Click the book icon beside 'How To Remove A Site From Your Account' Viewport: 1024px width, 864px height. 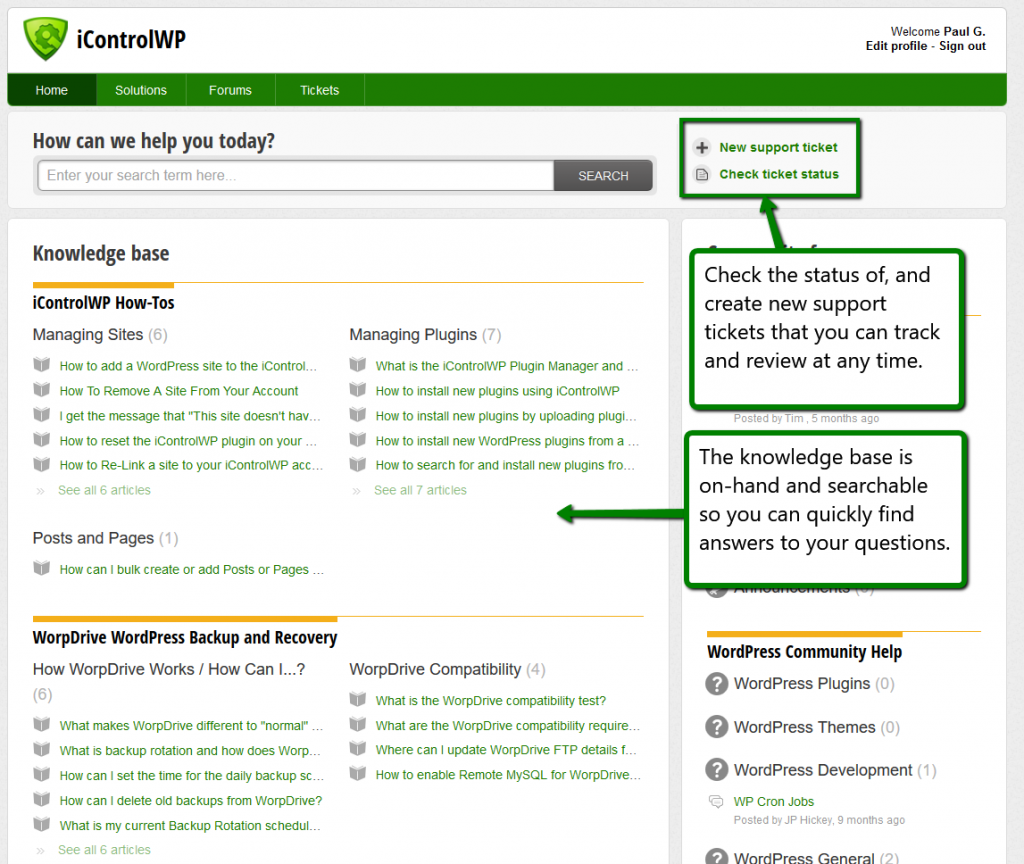(x=41, y=391)
